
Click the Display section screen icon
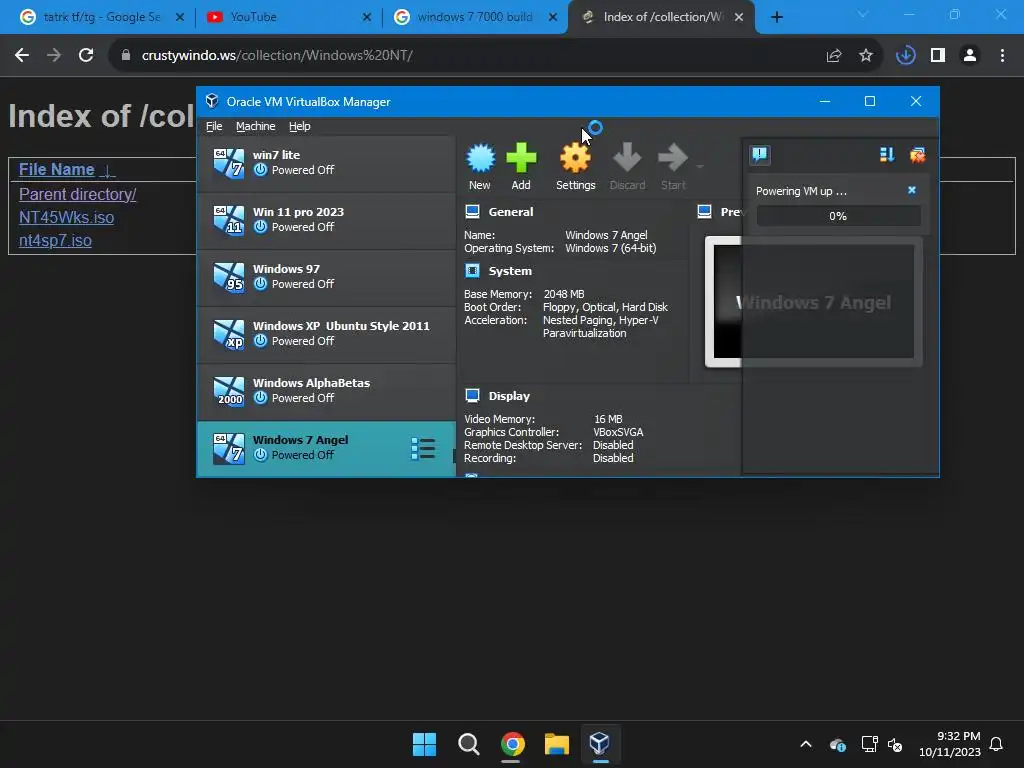pos(472,396)
